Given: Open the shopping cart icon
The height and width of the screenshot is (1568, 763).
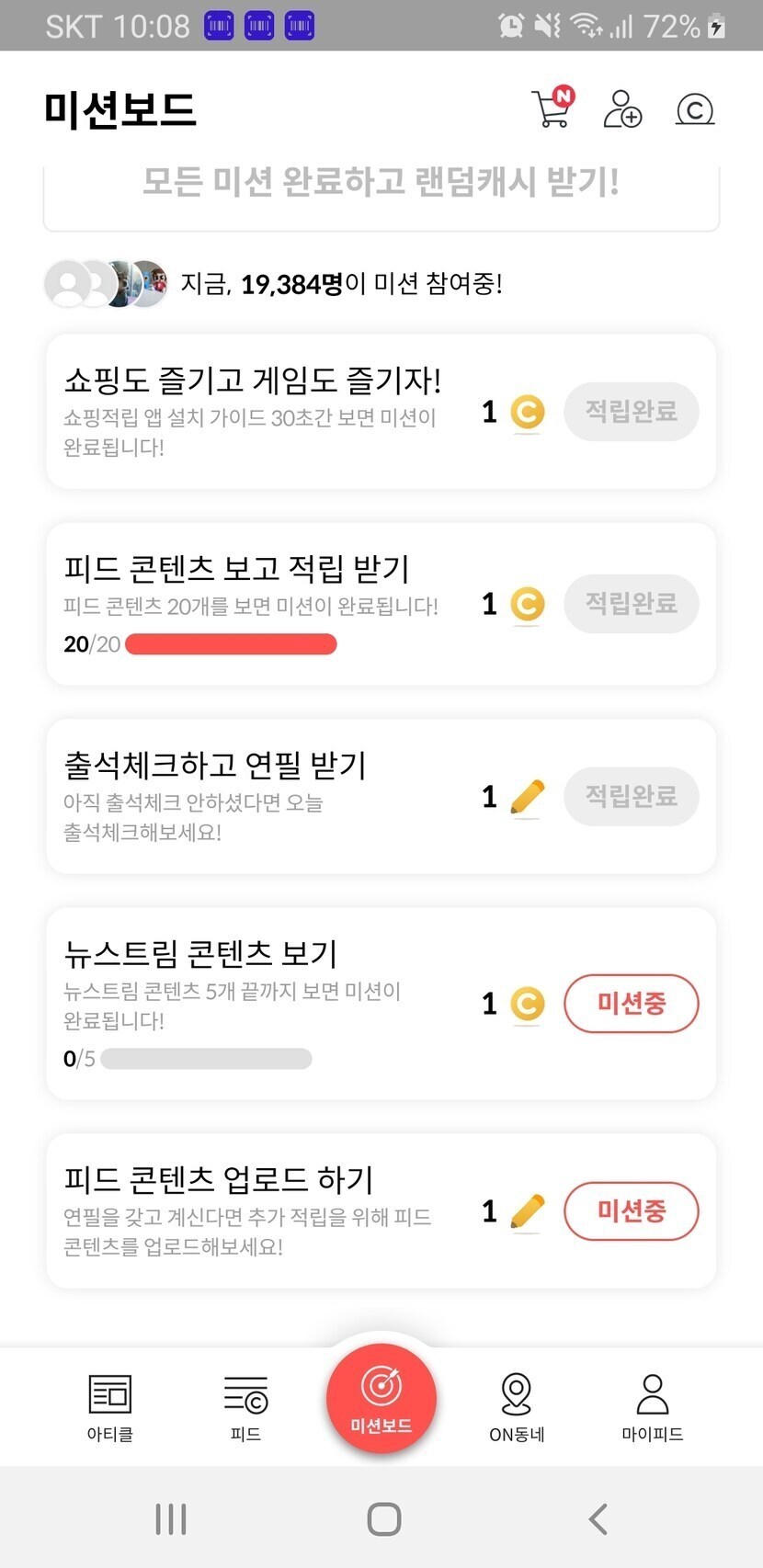Looking at the screenshot, I should pos(552,108).
